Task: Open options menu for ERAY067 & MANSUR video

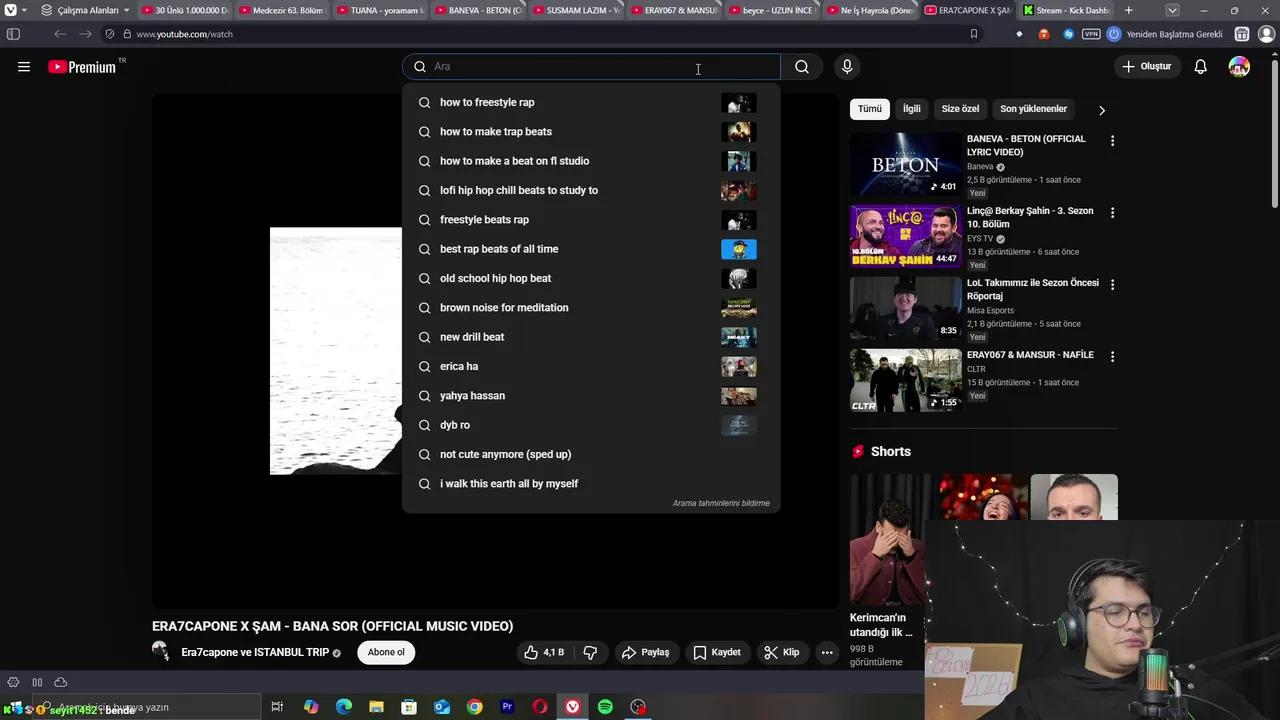Action: click(1112, 357)
